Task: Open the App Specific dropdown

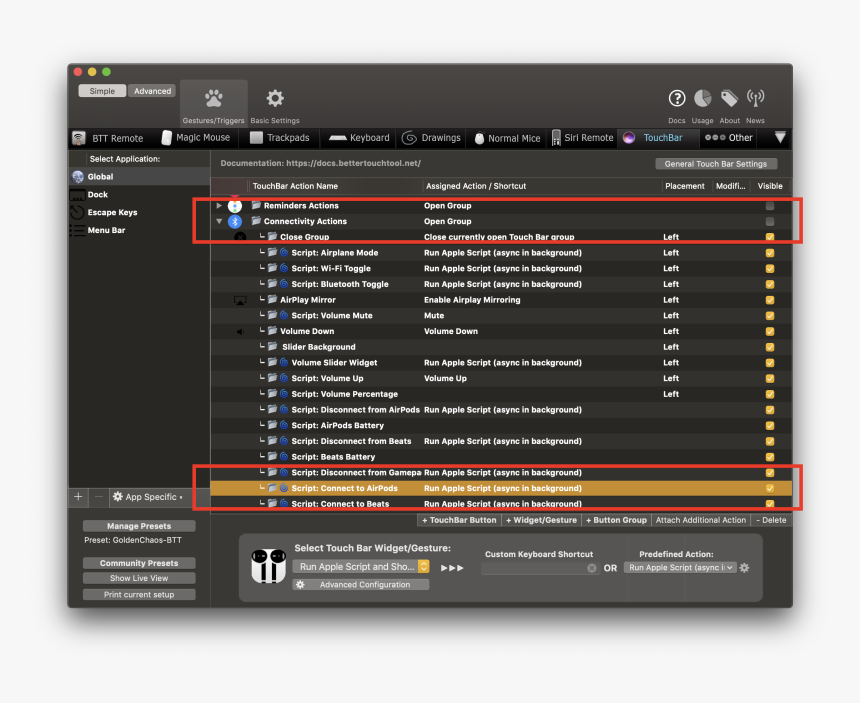Action: [x=148, y=497]
